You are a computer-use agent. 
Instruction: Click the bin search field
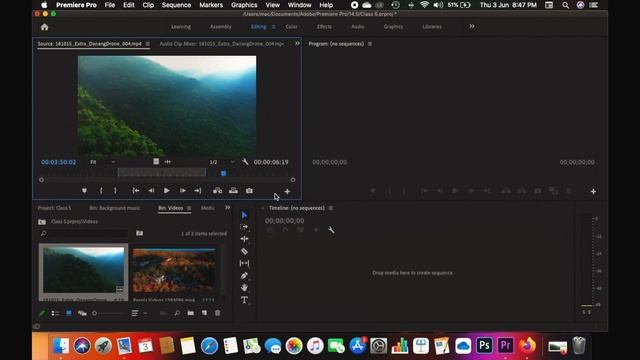click(x=84, y=233)
